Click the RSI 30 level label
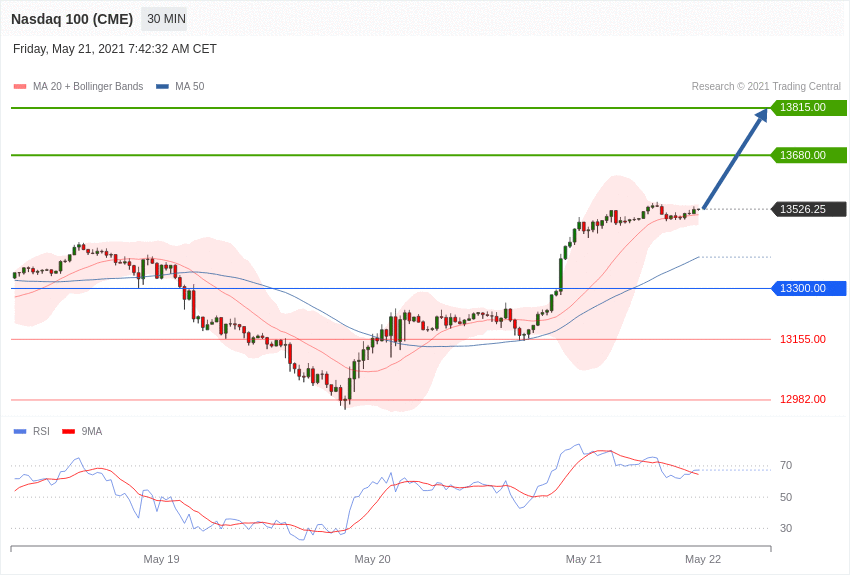The width and height of the screenshot is (850, 576). click(786, 528)
